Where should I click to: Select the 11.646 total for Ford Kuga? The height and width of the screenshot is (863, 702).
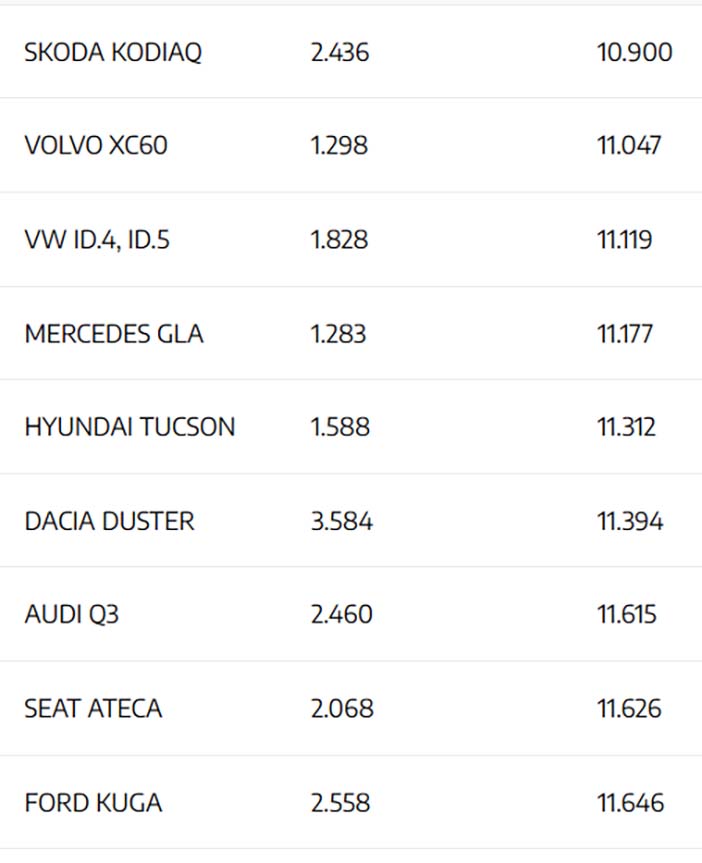click(x=630, y=802)
